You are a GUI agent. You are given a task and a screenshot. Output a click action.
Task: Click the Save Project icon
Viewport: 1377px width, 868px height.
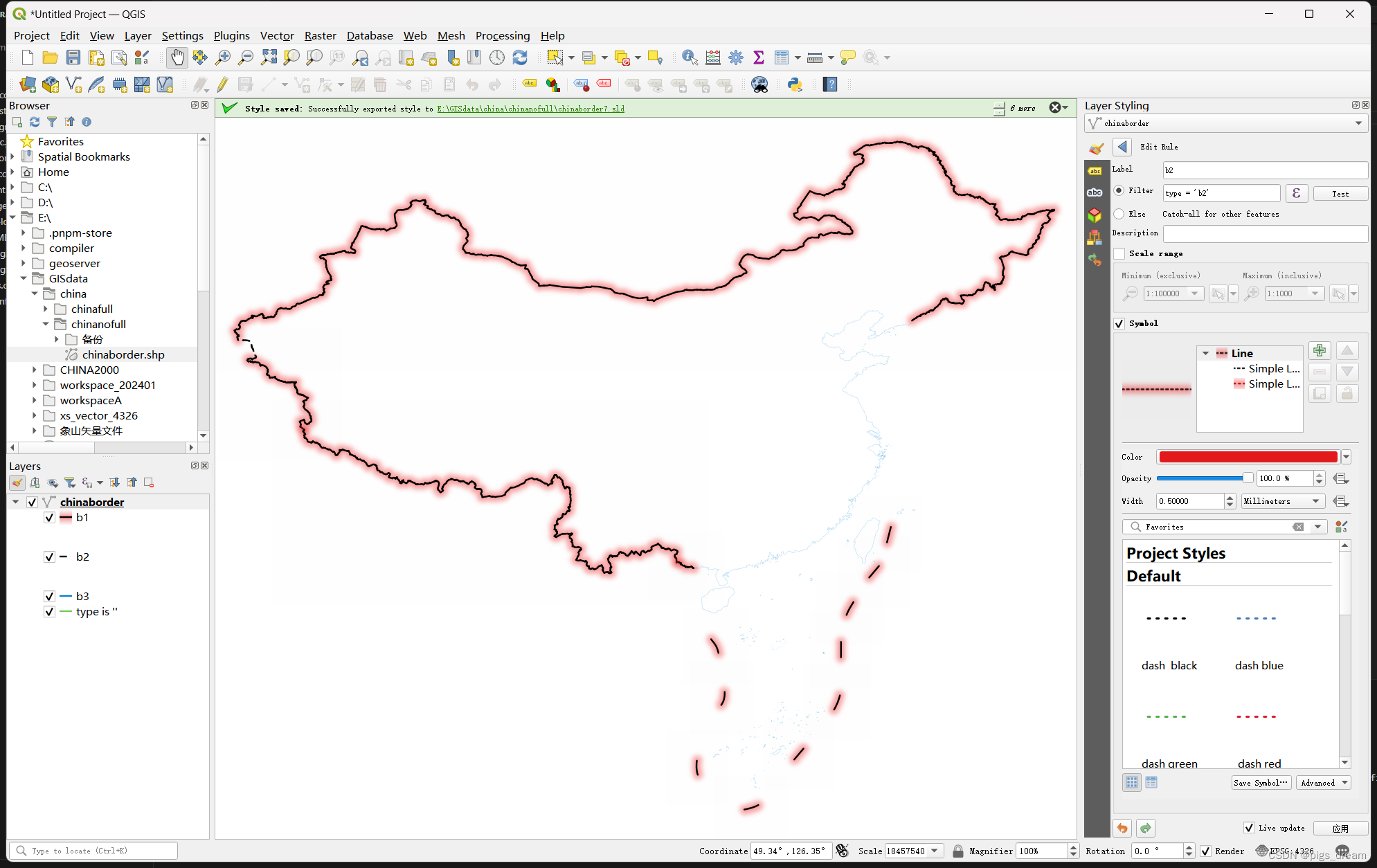[x=73, y=57]
